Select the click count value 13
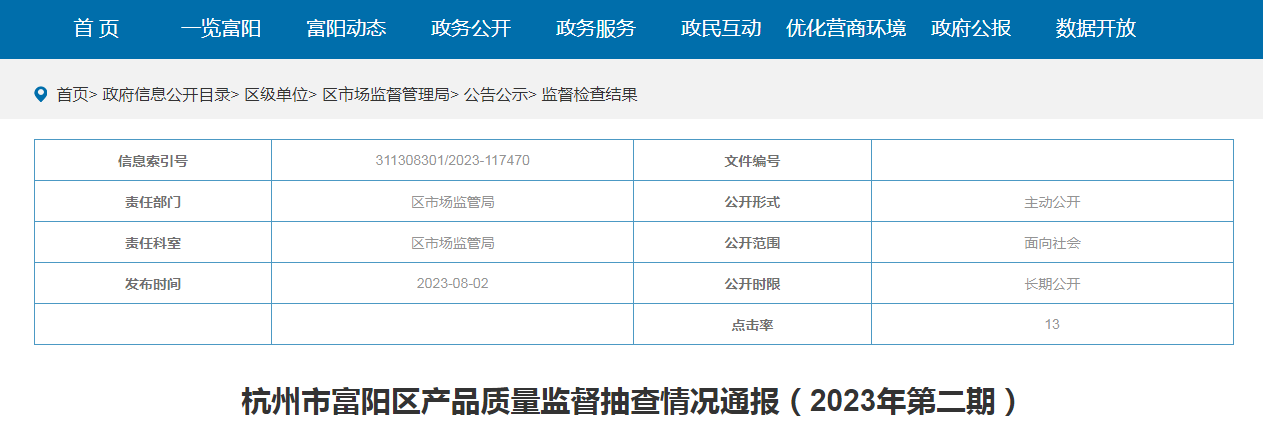 1052,324
